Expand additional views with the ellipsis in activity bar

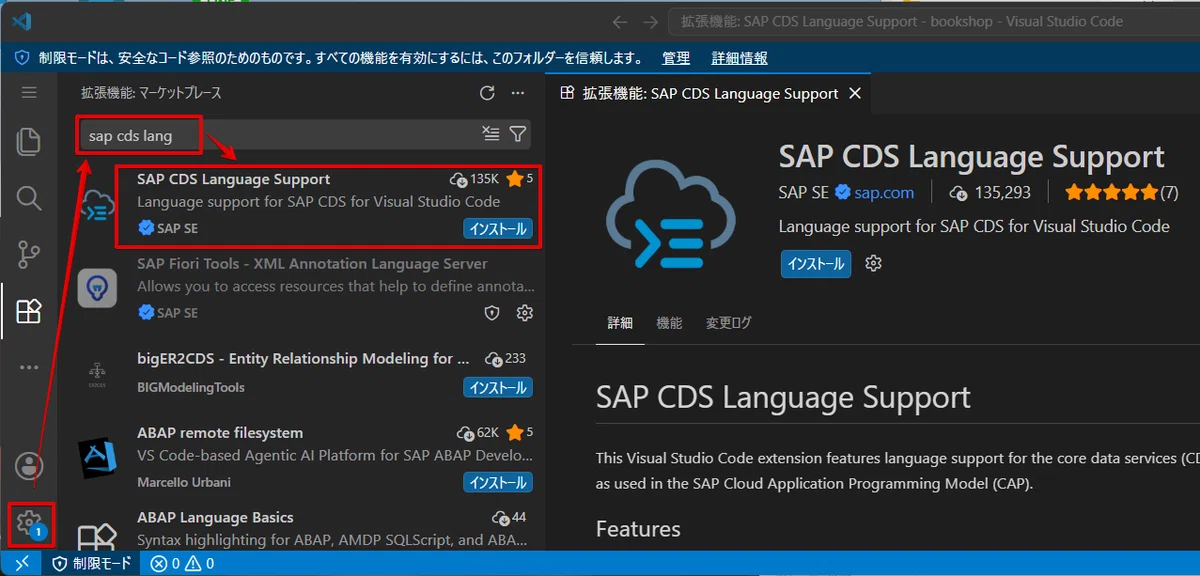point(29,367)
